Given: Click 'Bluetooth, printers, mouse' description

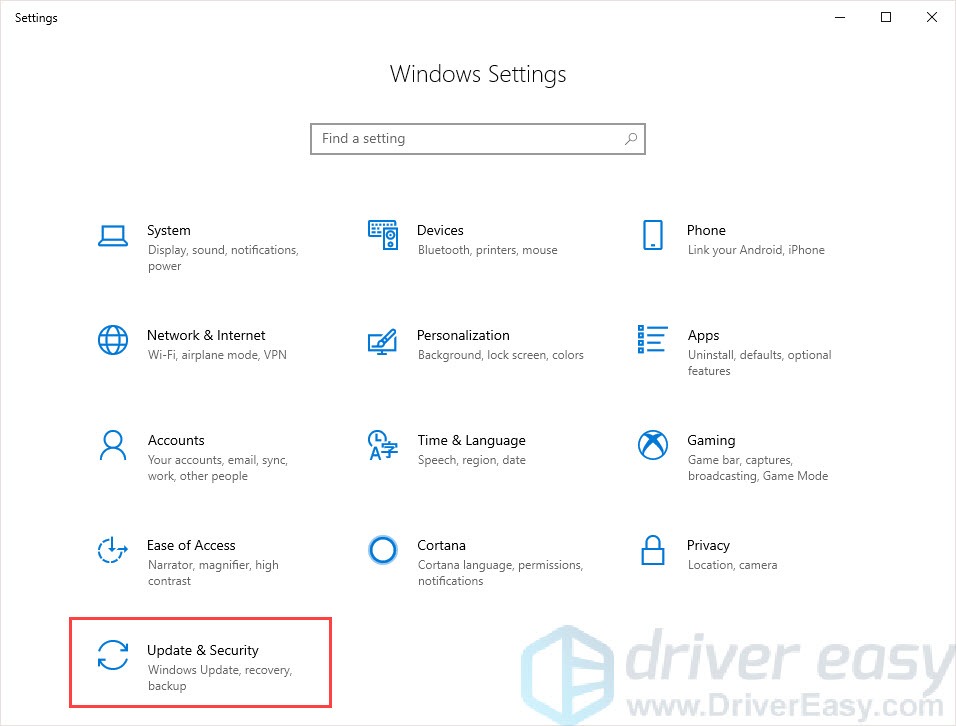Looking at the screenshot, I should 488,250.
